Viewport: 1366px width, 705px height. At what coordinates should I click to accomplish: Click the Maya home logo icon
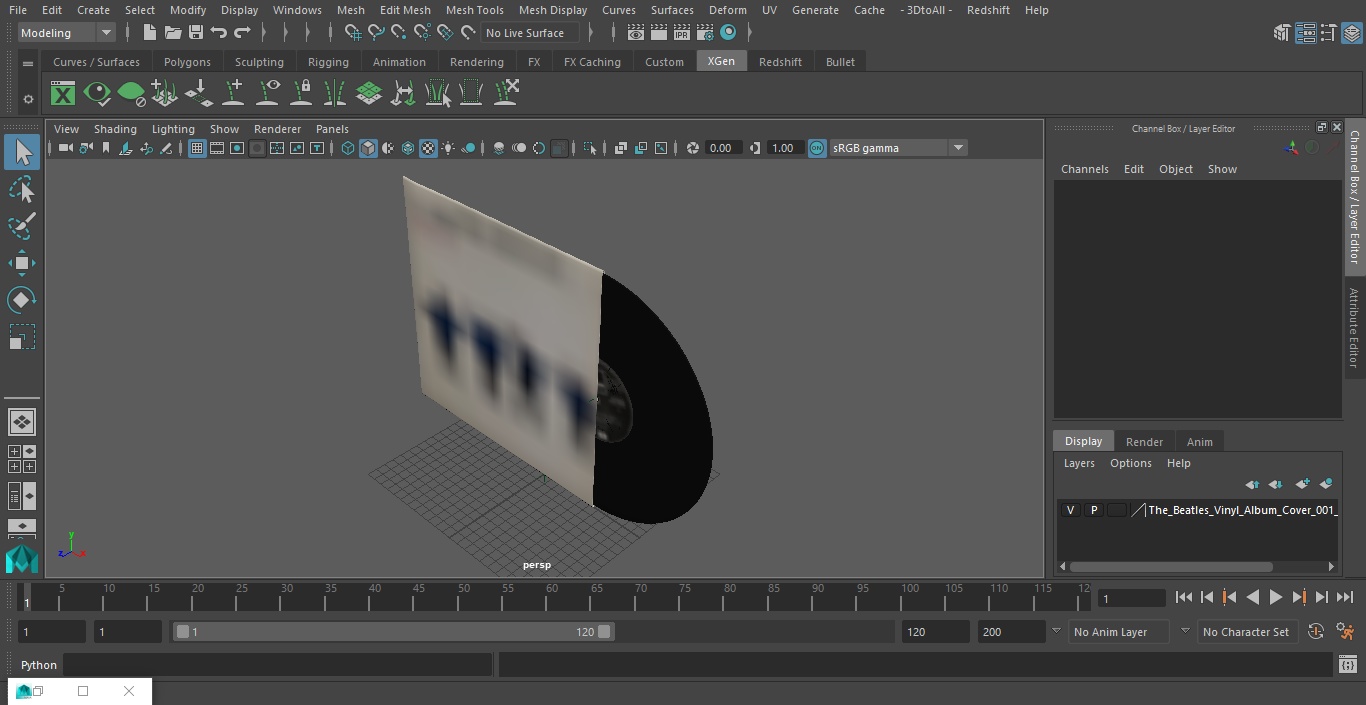tap(22, 558)
